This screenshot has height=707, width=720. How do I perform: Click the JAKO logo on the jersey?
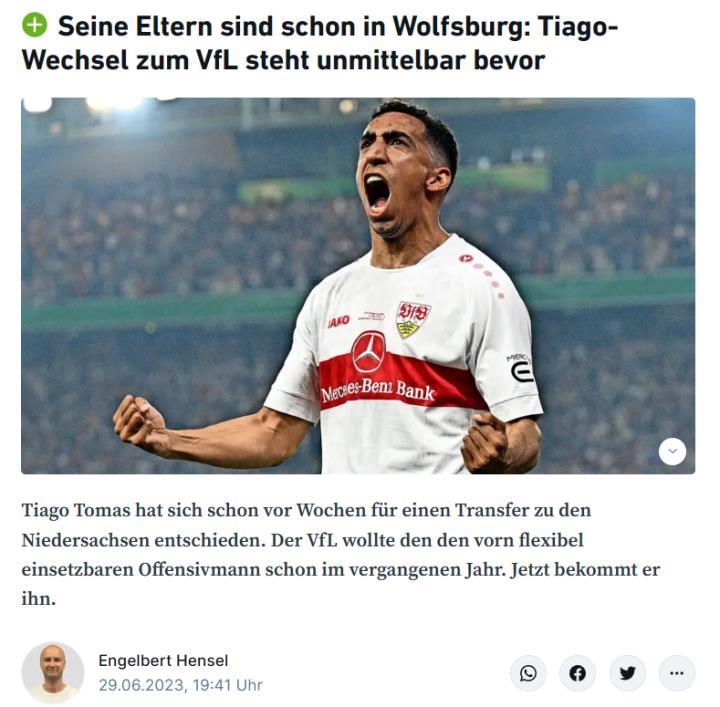(x=338, y=321)
